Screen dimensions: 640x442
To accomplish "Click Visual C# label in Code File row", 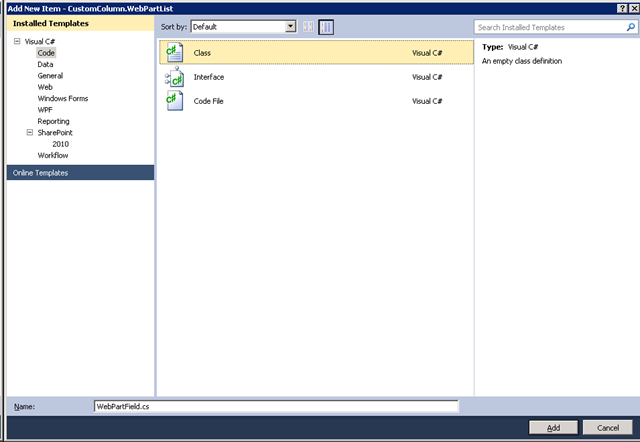I will click(x=427, y=101).
